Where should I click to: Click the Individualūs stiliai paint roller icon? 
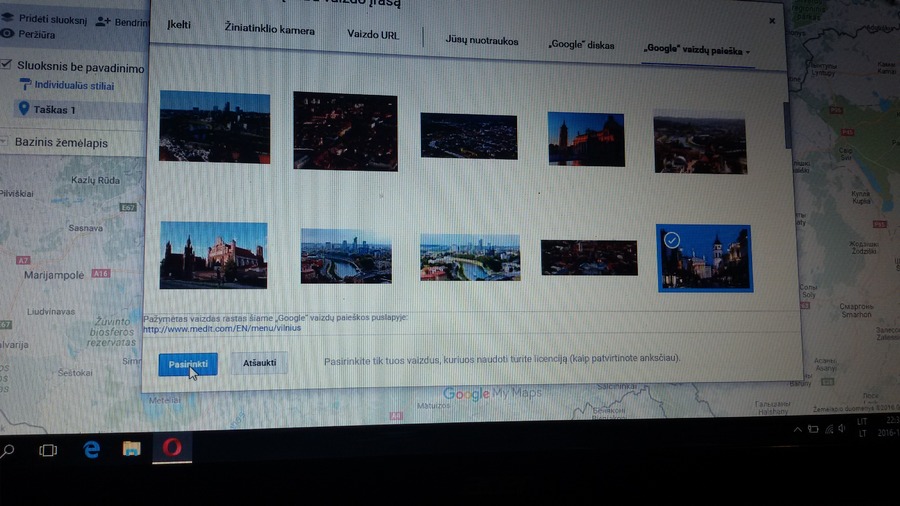25,84
